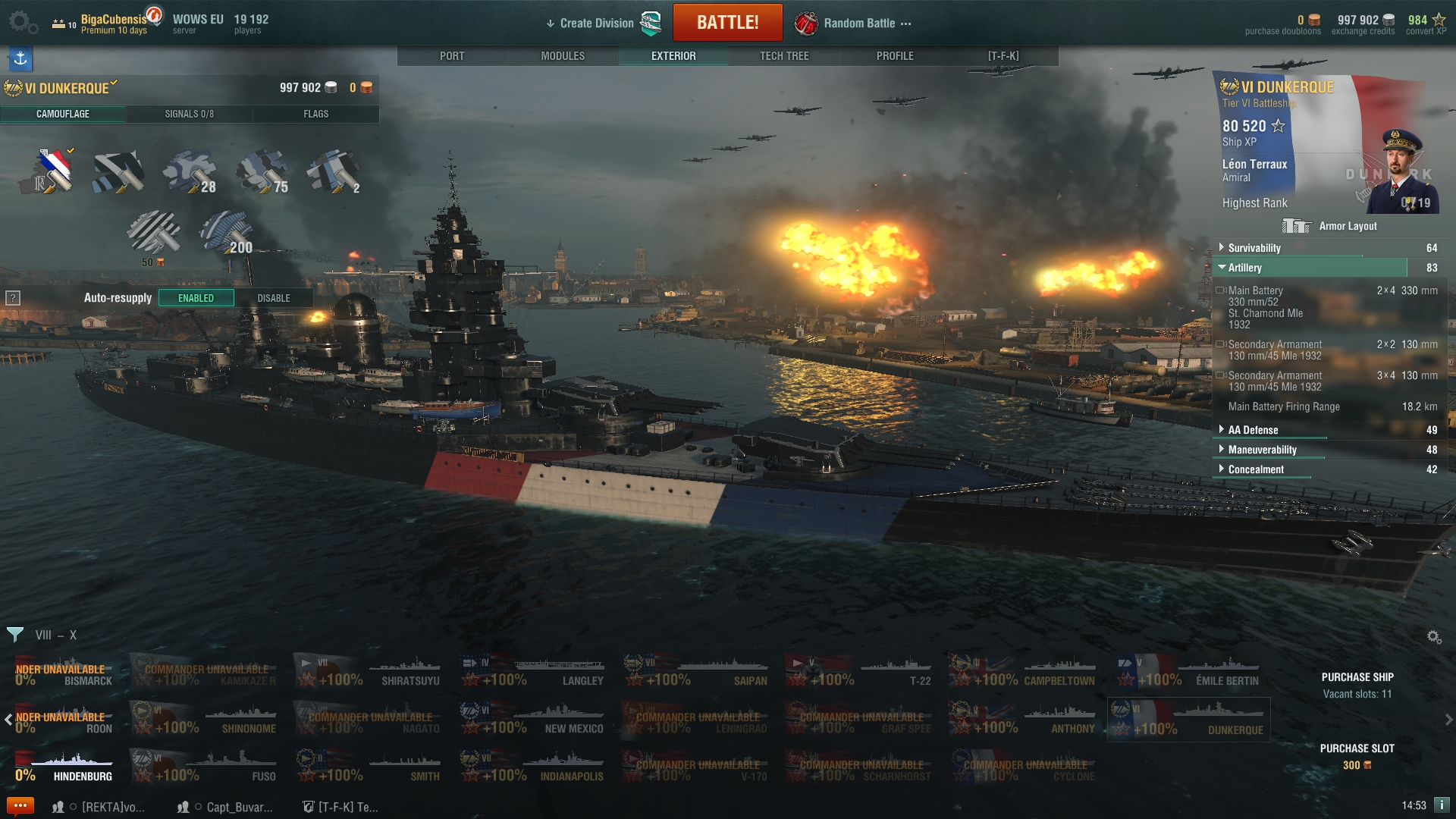This screenshot has height=819, width=1456.
Task: Click the Armor Layout icon
Action: 1296,226
